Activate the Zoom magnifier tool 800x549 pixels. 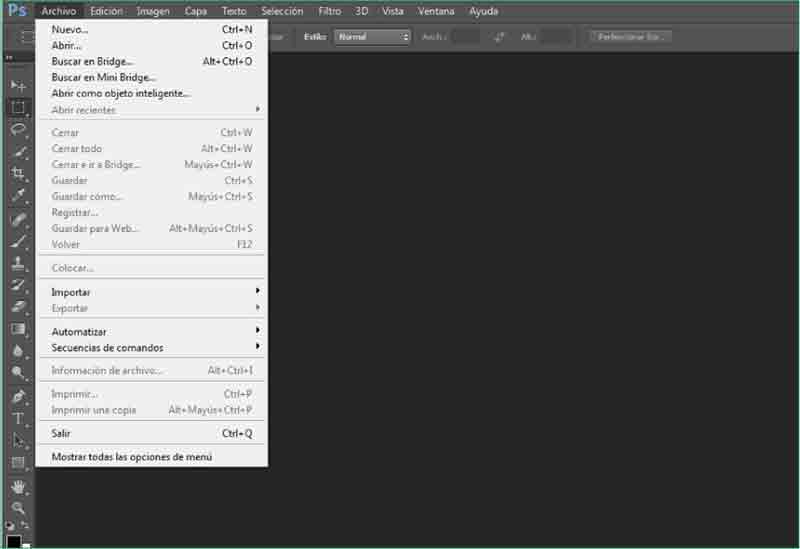pyautogui.click(x=17, y=508)
